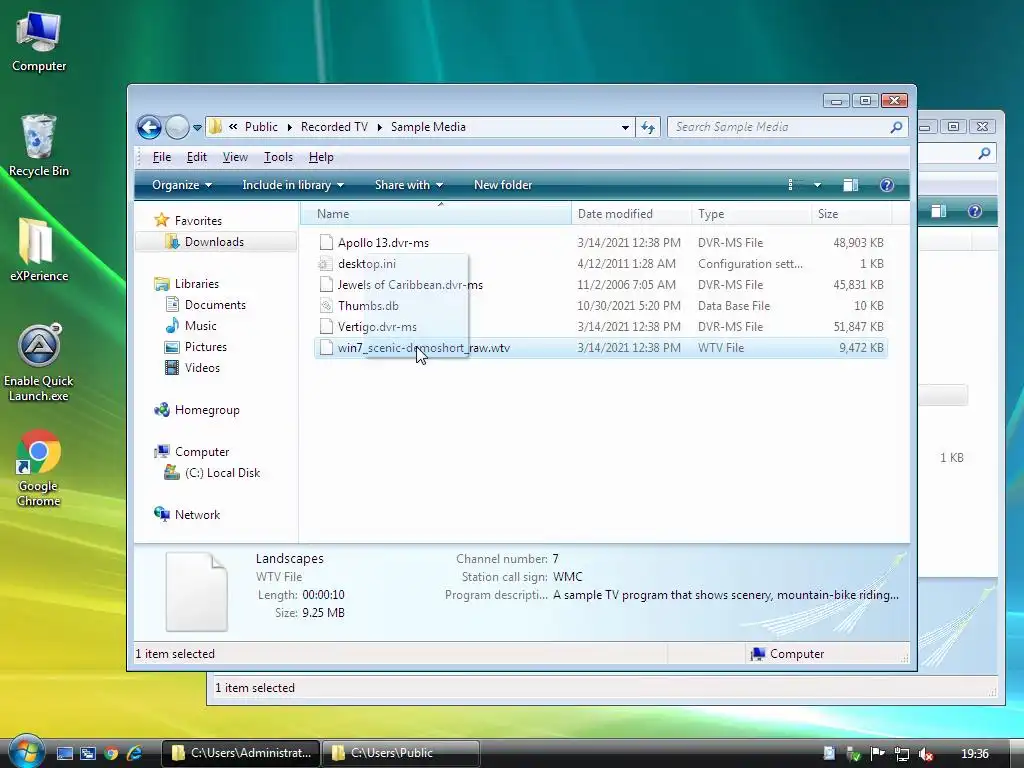Click the muted volume tray icon
1024x768 pixels.
925,754
